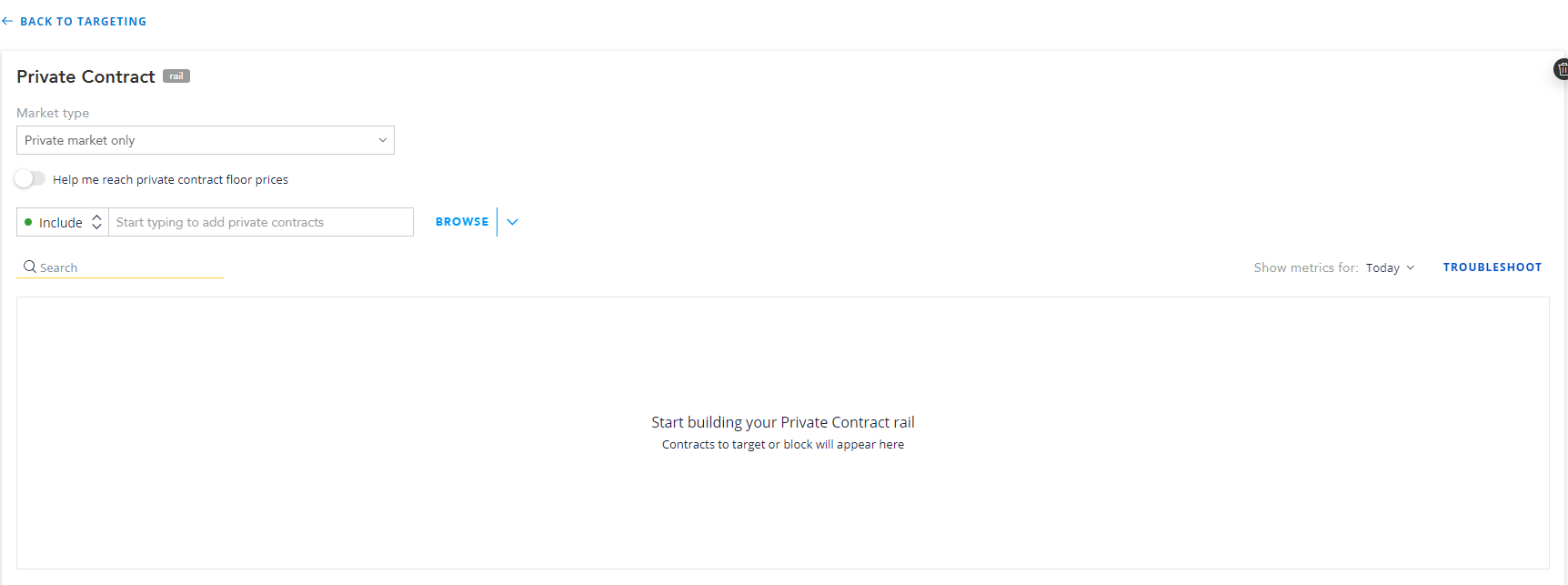The height and width of the screenshot is (585, 1568).
Task: Open the Include selector
Action: click(63, 222)
